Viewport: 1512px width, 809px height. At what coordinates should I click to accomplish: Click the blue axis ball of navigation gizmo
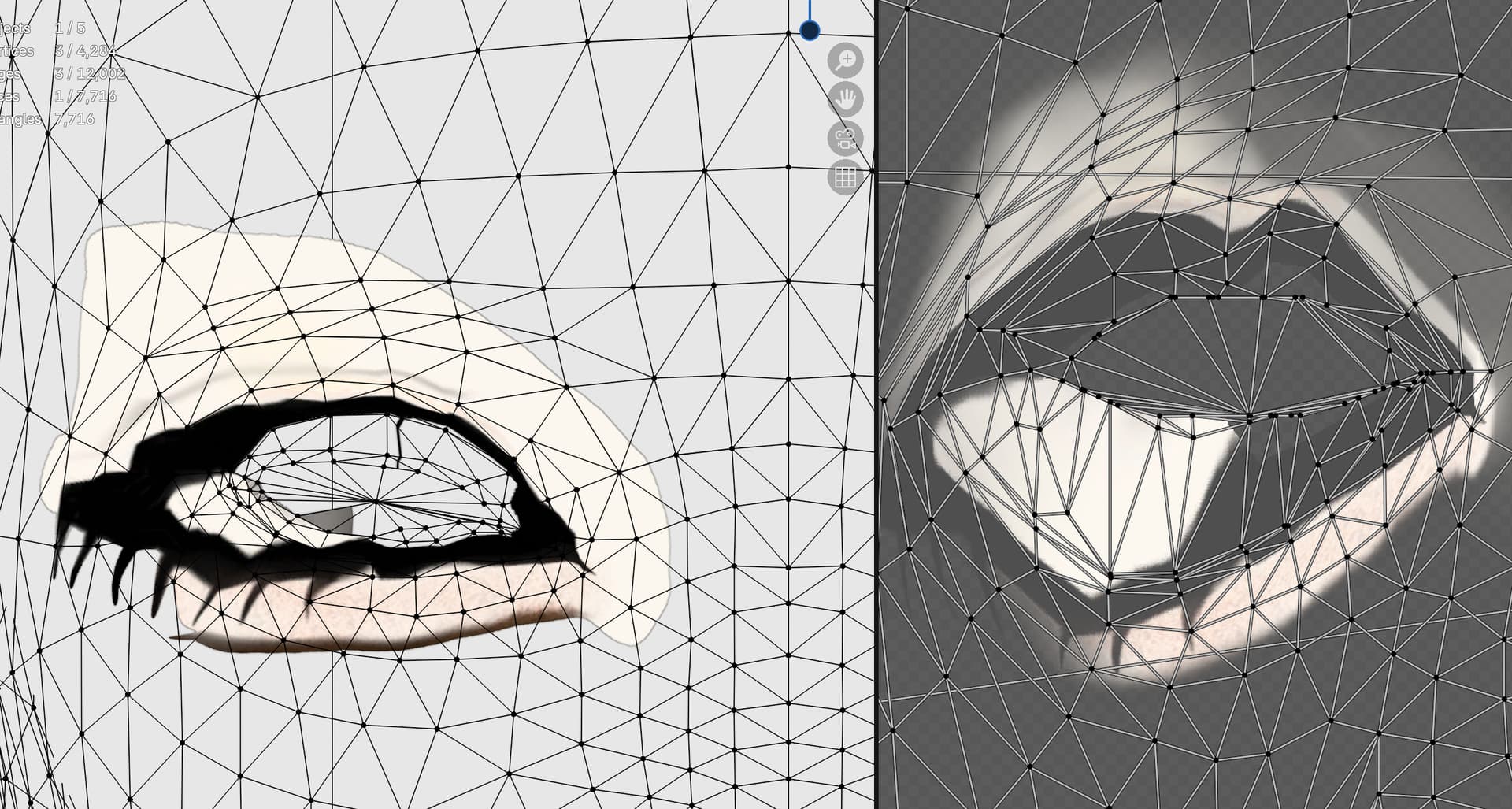coord(810,31)
